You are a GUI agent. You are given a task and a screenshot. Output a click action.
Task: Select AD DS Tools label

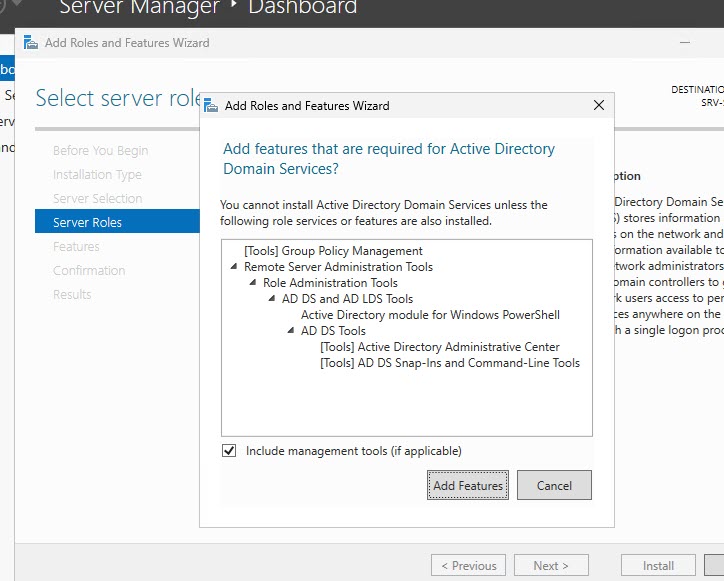click(x=333, y=331)
